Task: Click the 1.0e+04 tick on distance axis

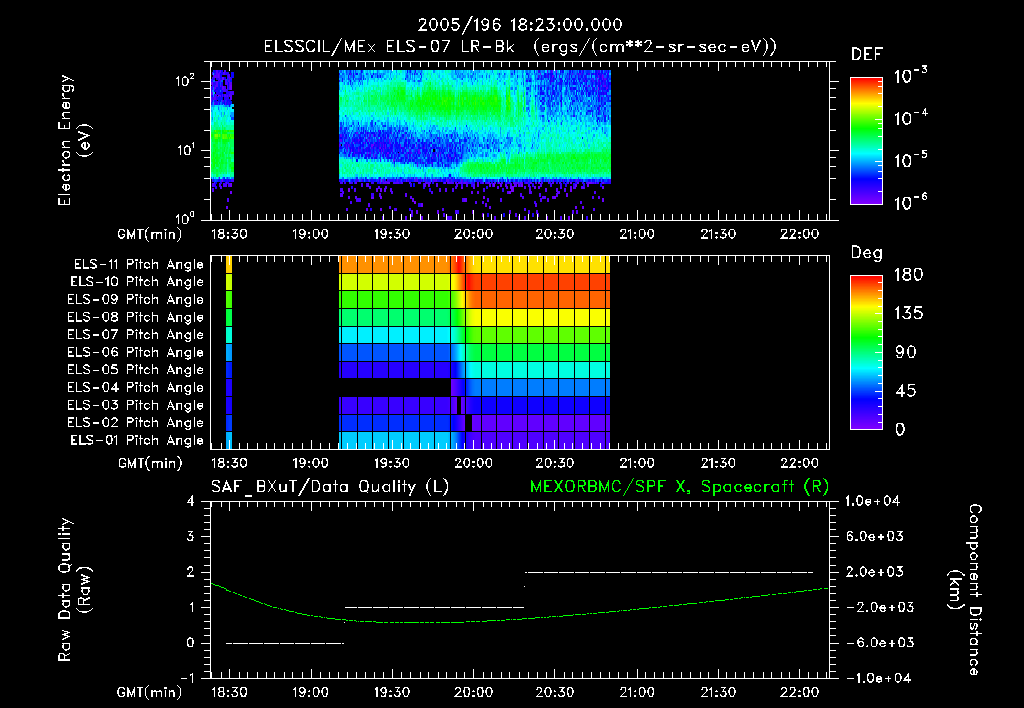Action: click(x=872, y=501)
